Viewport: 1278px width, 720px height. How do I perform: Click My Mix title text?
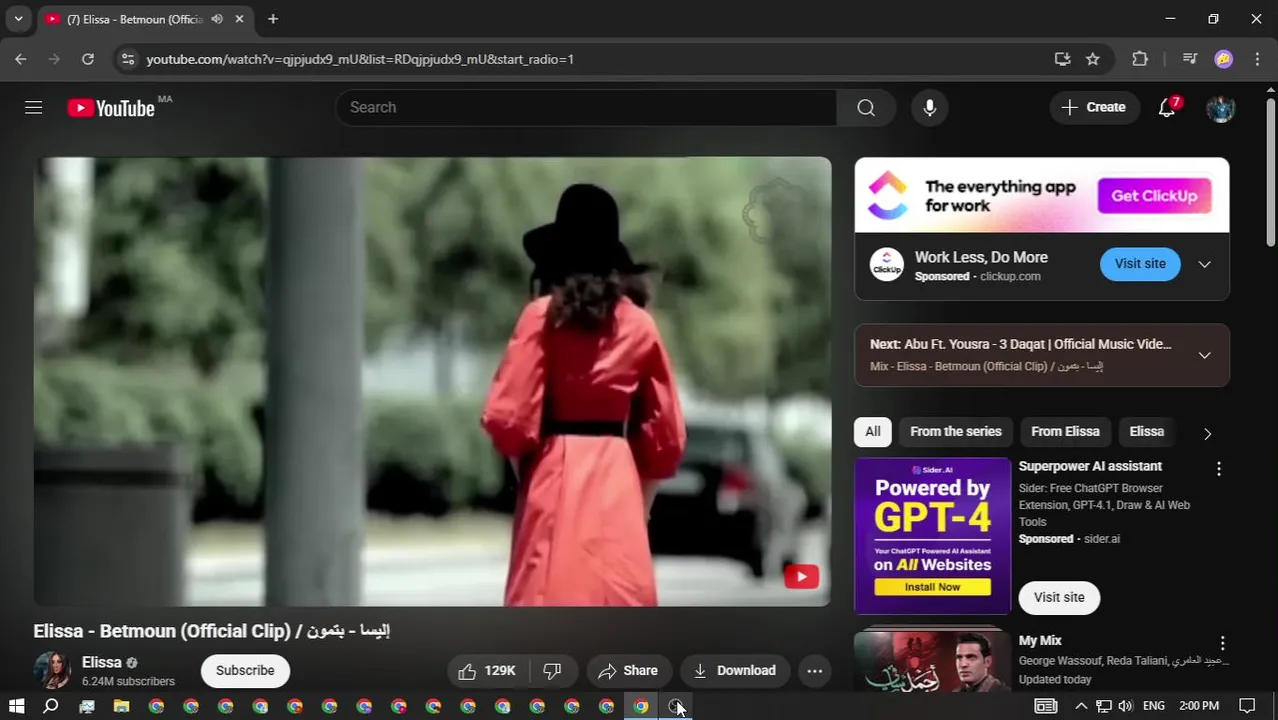point(1040,640)
